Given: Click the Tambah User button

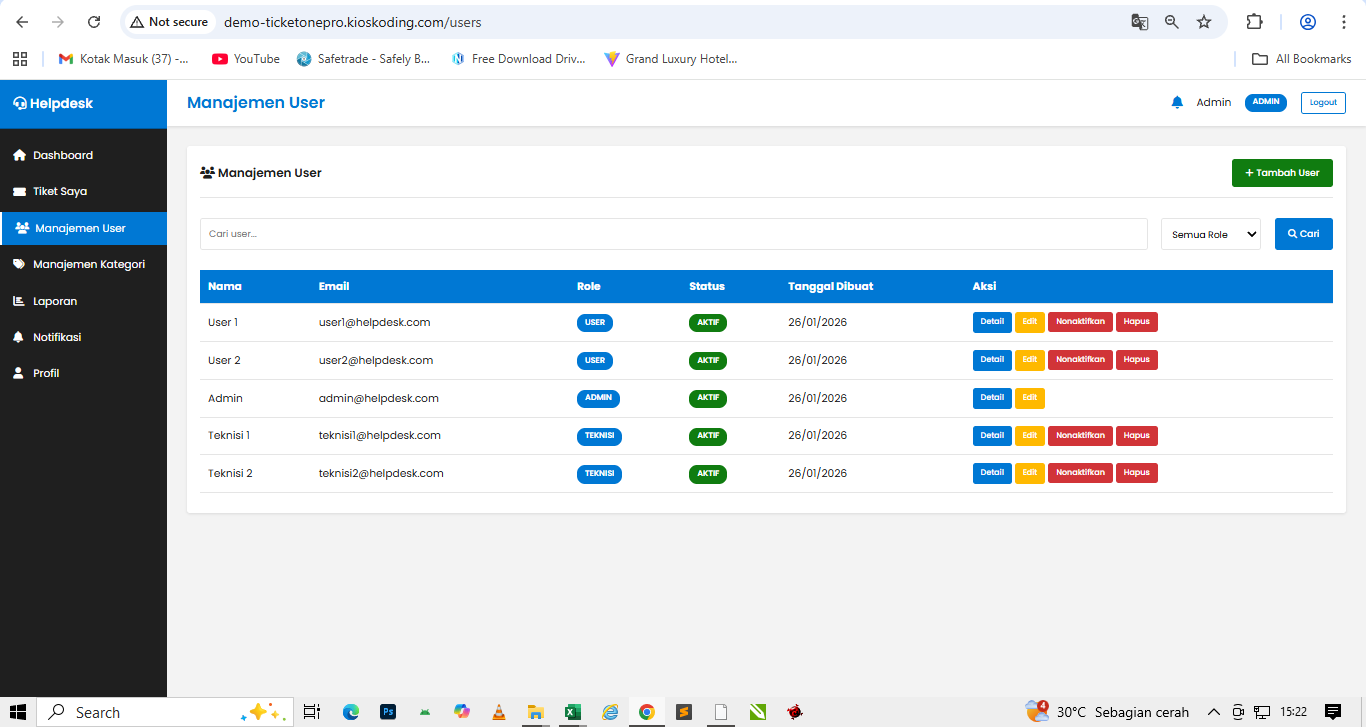Looking at the screenshot, I should (x=1282, y=172).
